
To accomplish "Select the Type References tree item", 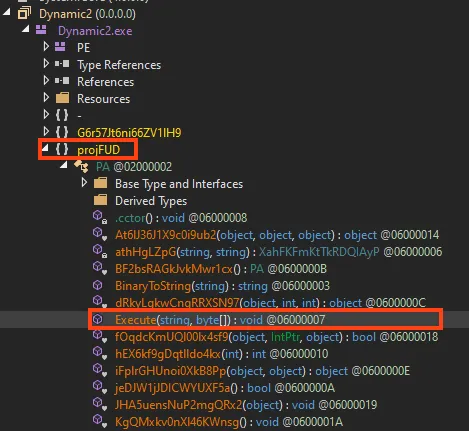I will point(119,65).
